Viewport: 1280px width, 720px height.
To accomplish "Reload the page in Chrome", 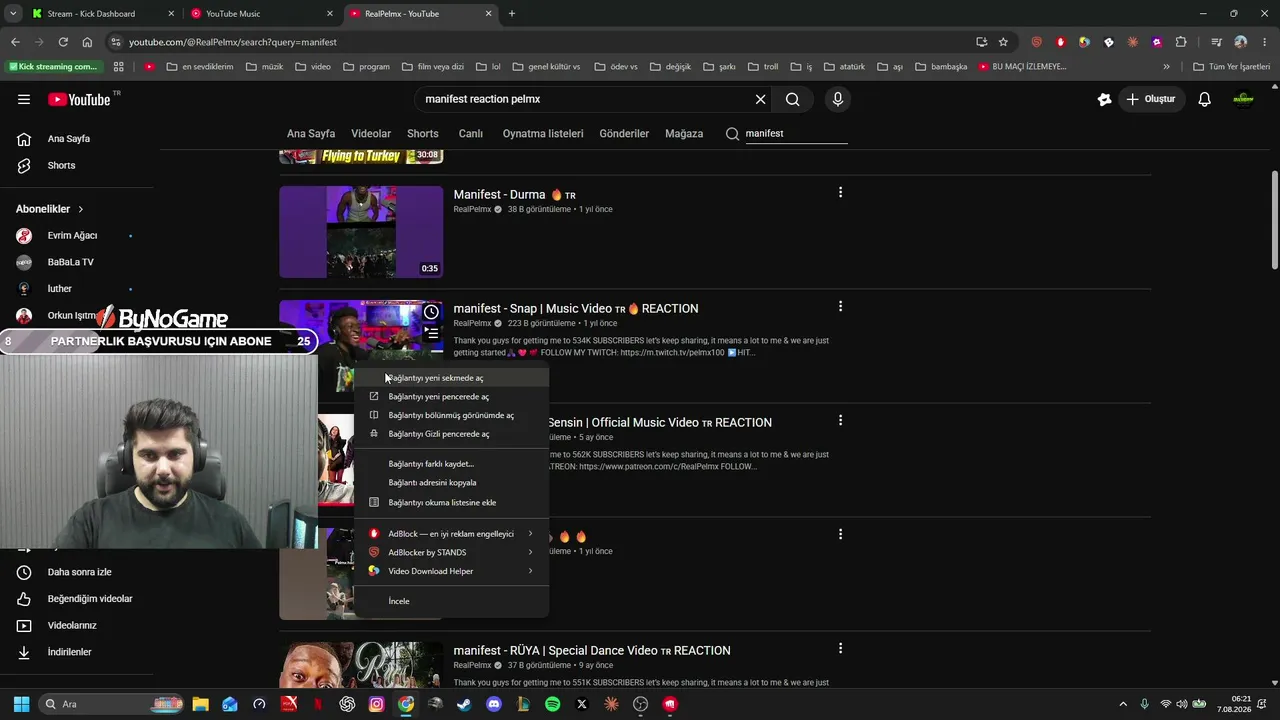I will 63,42.
